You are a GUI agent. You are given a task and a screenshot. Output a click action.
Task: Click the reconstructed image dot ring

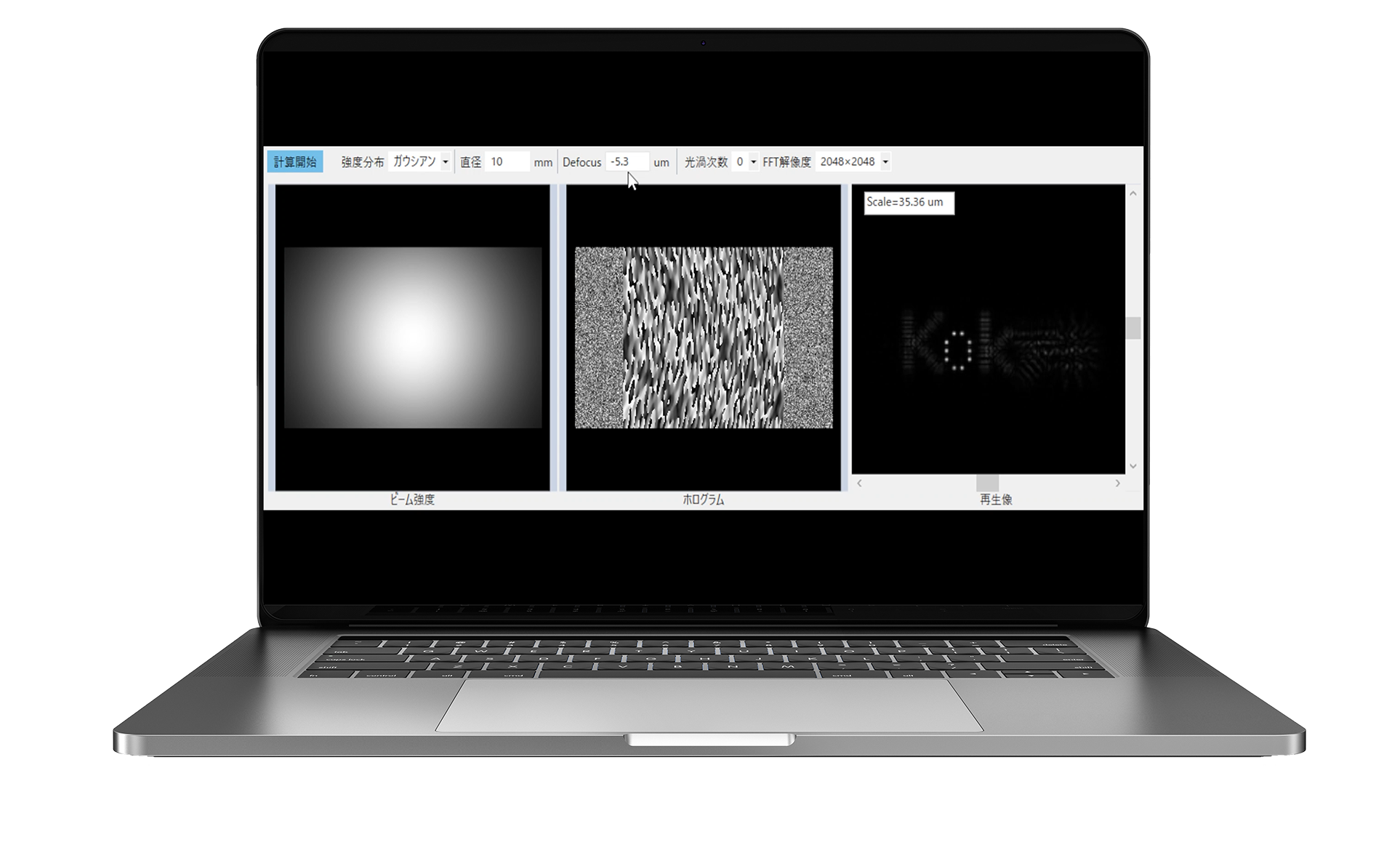click(x=958, y=351)
